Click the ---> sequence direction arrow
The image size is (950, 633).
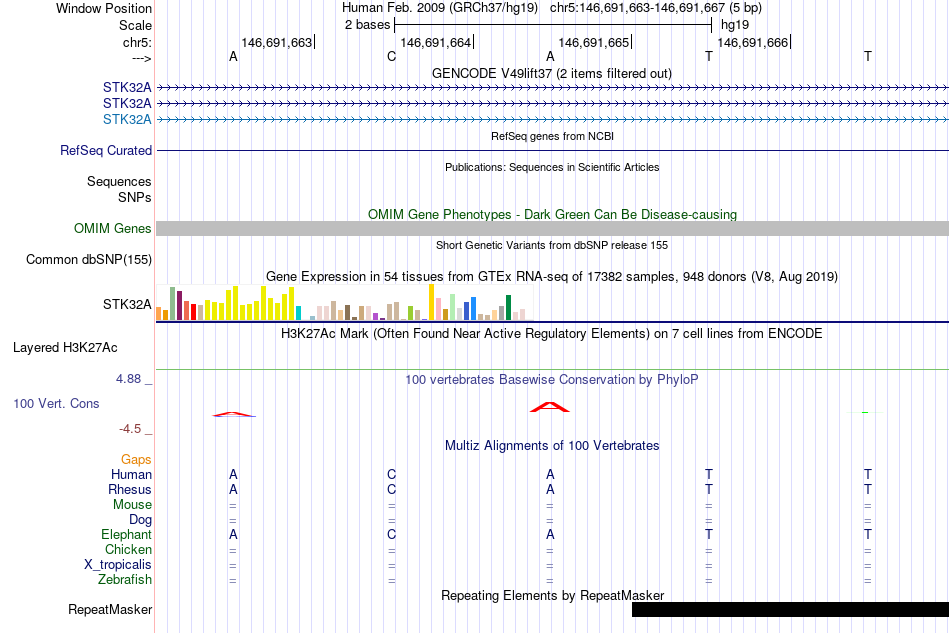pos(141,58)
